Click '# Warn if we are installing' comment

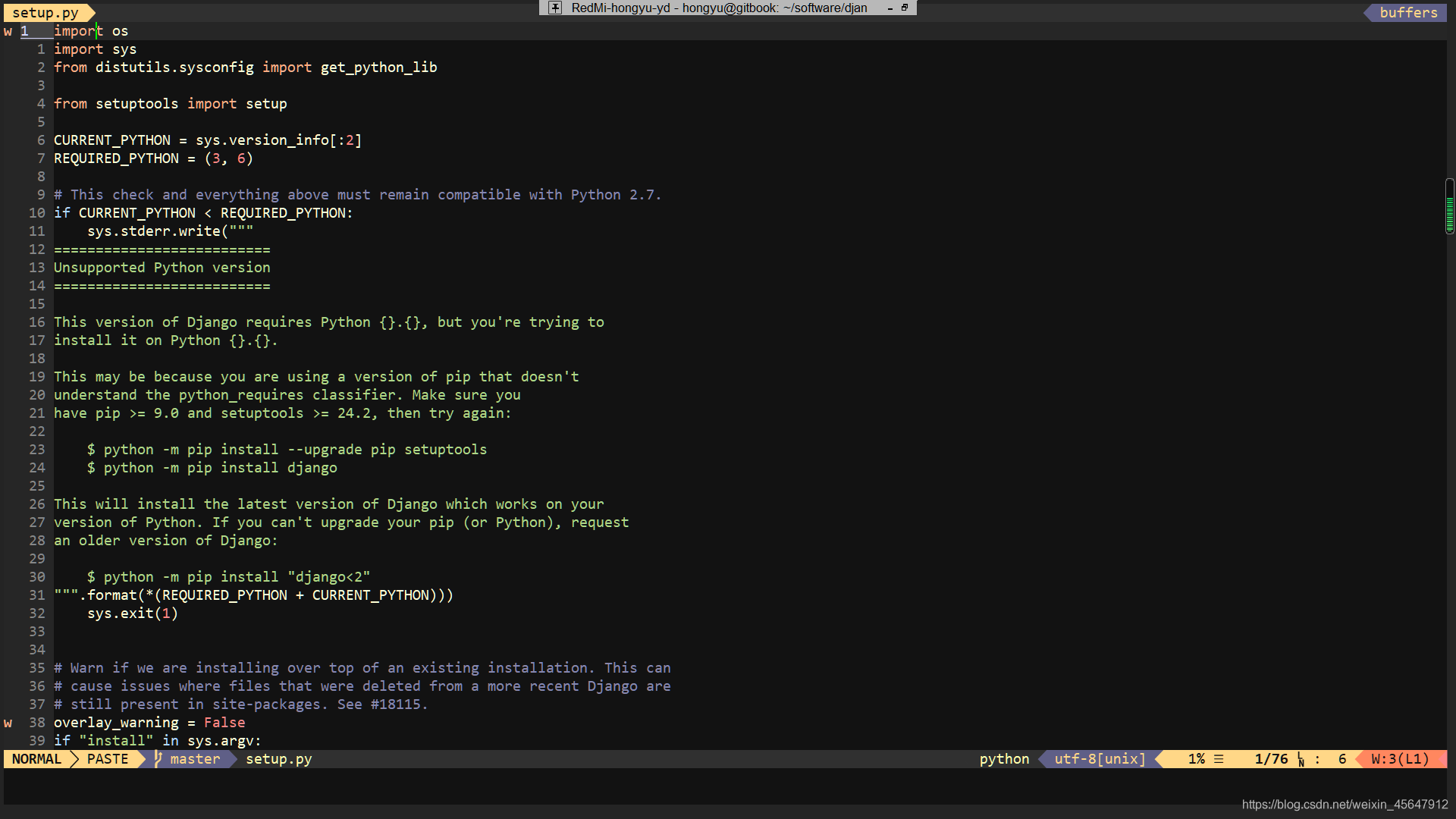pos(362,668)
